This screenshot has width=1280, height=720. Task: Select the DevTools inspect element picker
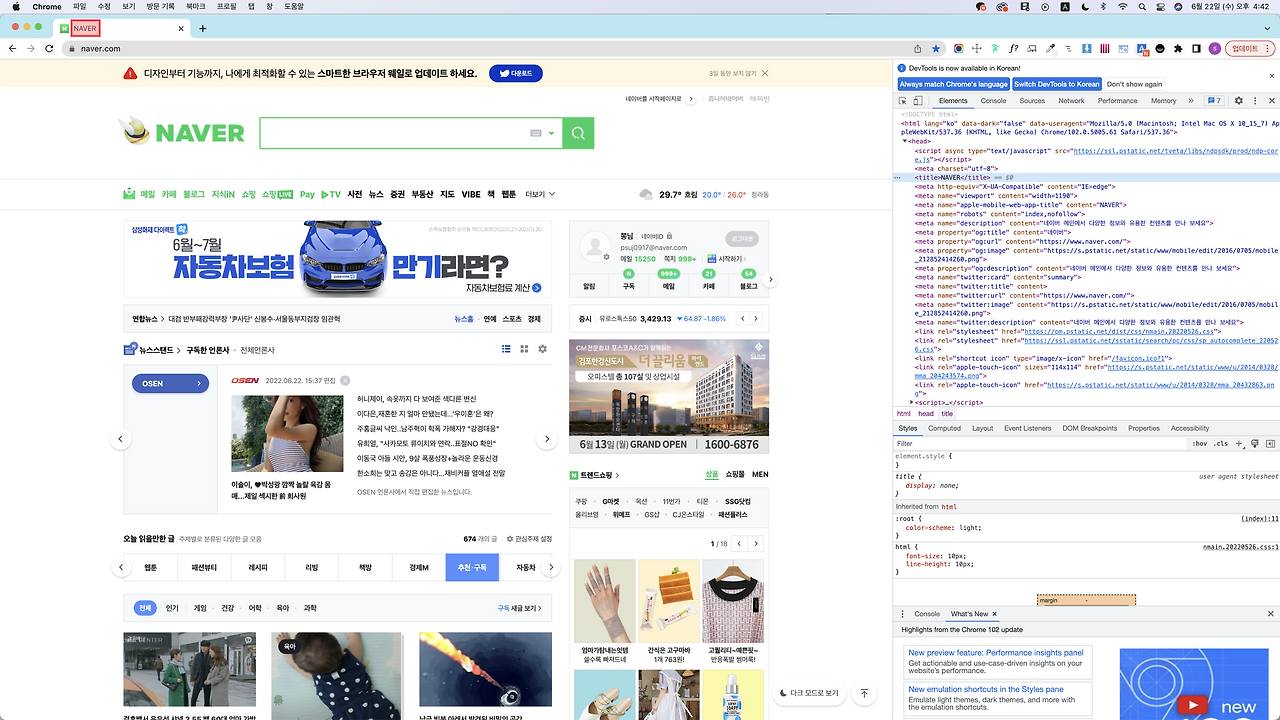[x=902, y=101]
